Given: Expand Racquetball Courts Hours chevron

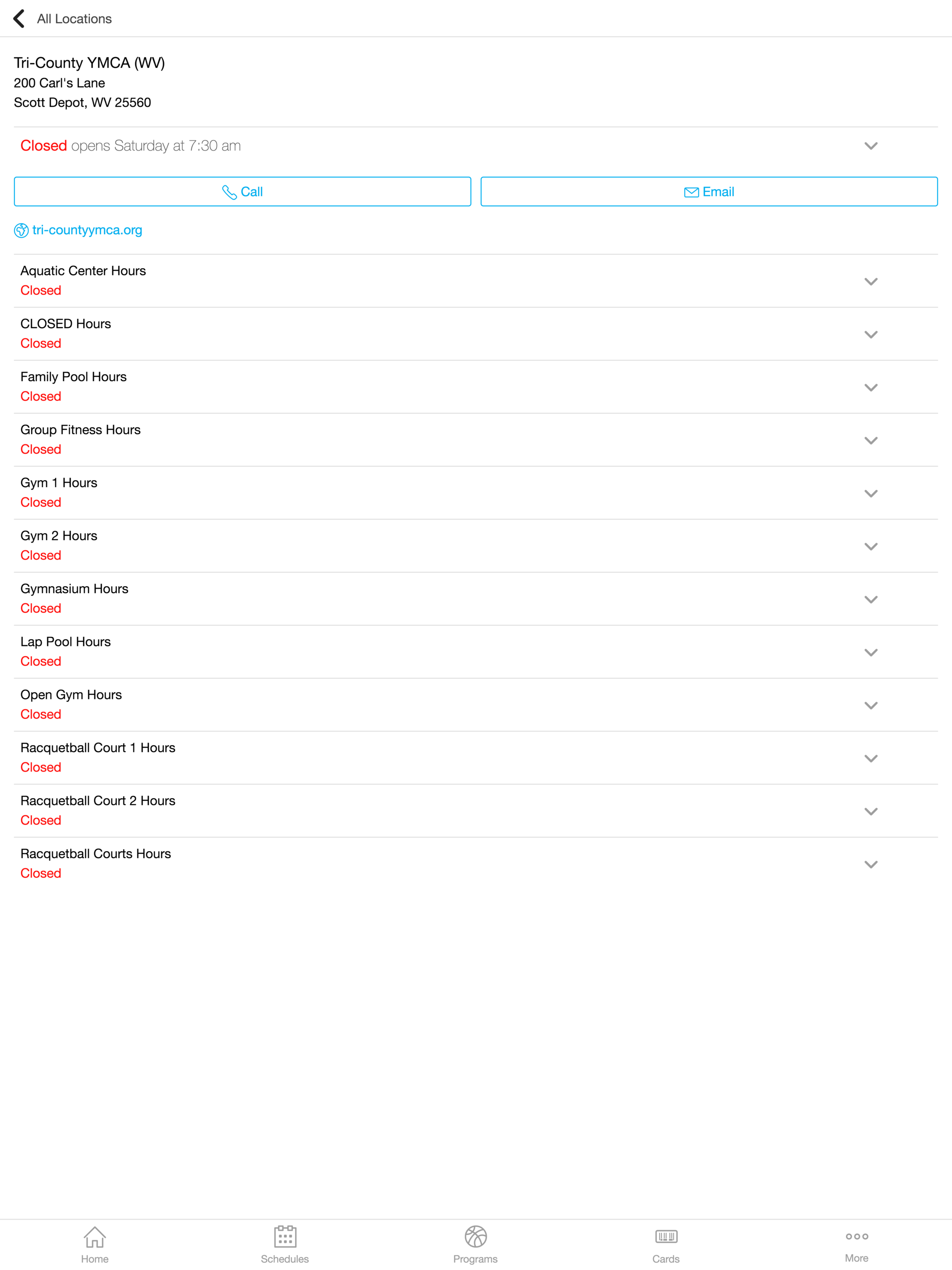Looking at the screenshot, I should (871, 865).
